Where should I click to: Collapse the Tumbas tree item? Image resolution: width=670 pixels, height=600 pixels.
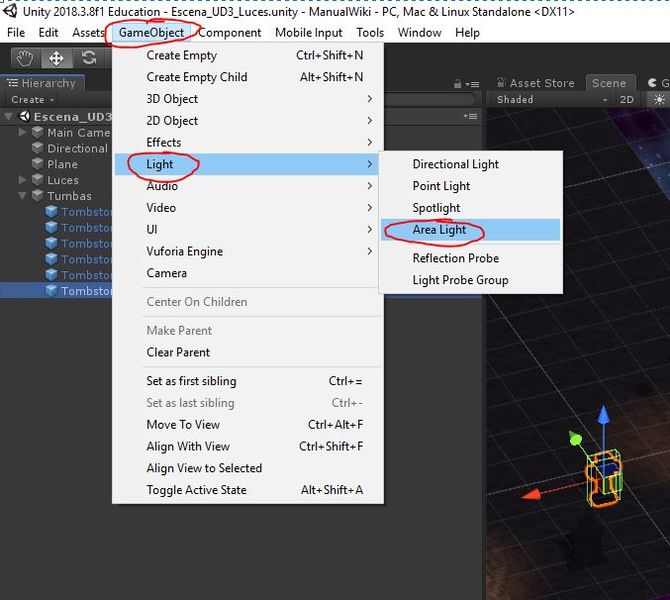(22, 196)
